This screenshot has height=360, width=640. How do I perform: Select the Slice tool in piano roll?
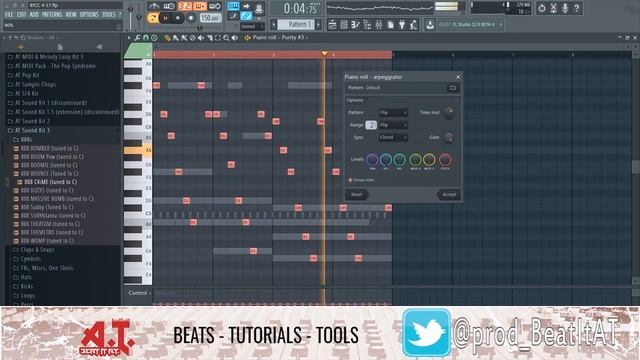click(209, 38)
